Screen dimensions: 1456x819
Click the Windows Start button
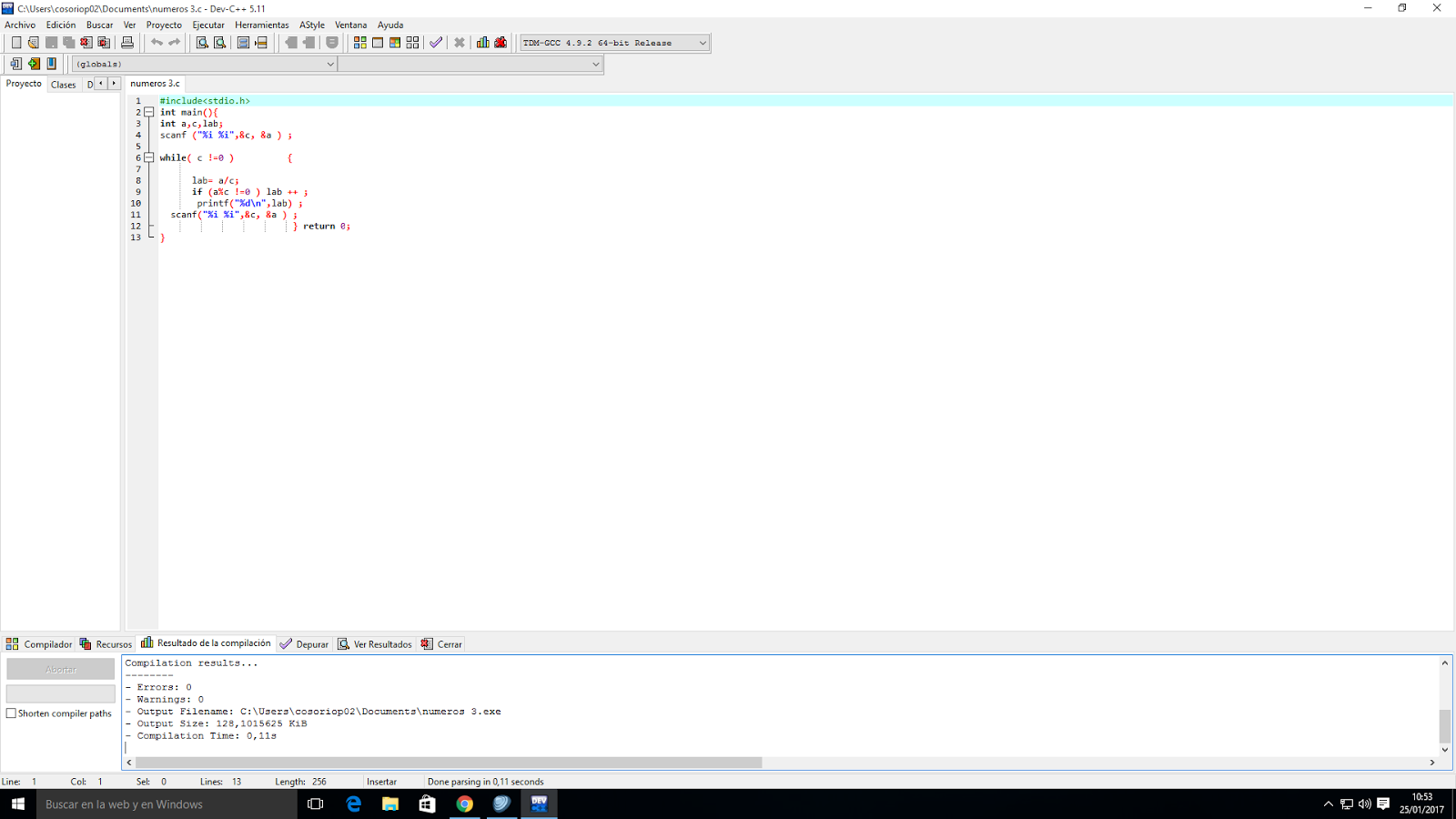click(x=17, y=804)
